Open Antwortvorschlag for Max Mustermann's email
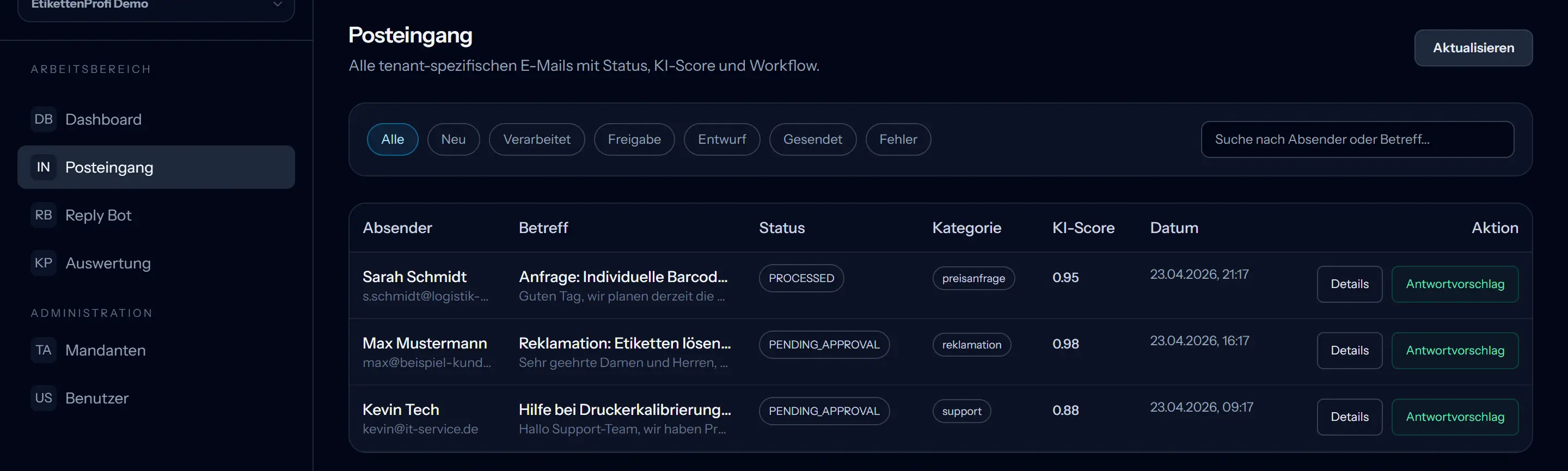The width and height of the screenshot is (1568, 471). [1455, 351]
